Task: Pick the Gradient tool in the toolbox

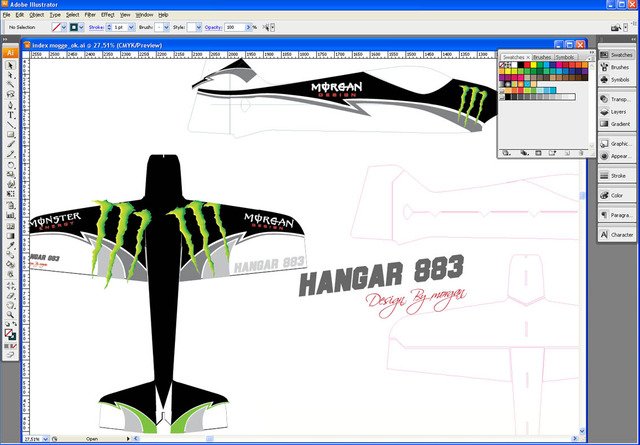Action: coord(11,236)
